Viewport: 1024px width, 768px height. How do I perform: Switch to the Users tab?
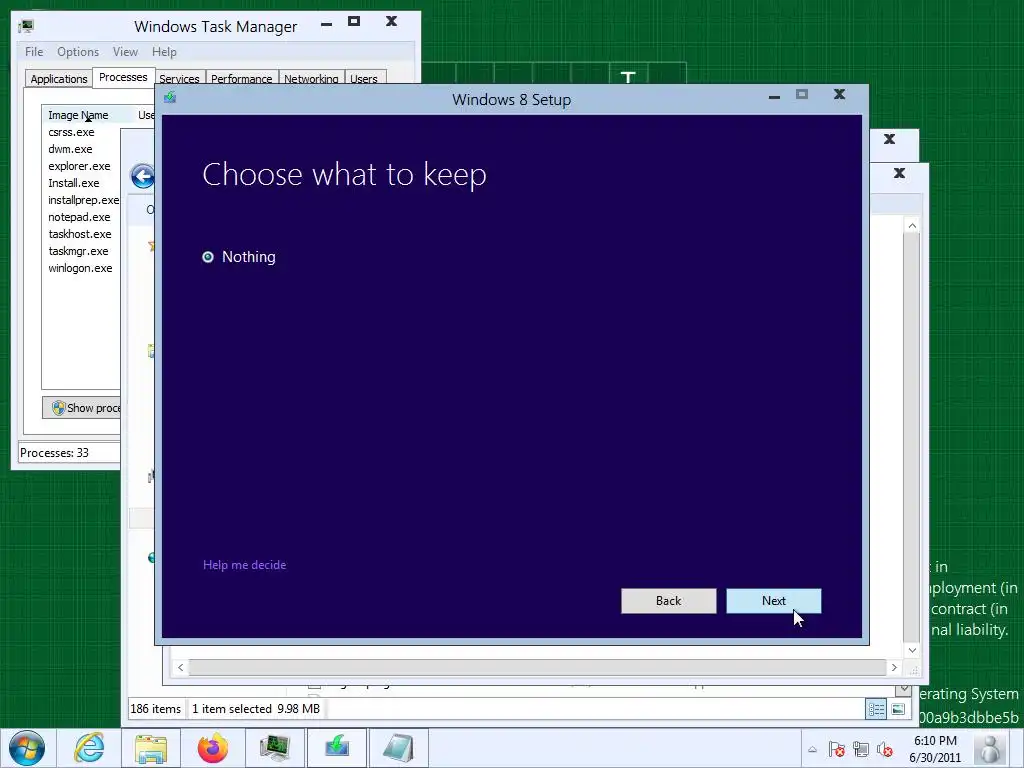coord(364,78)
